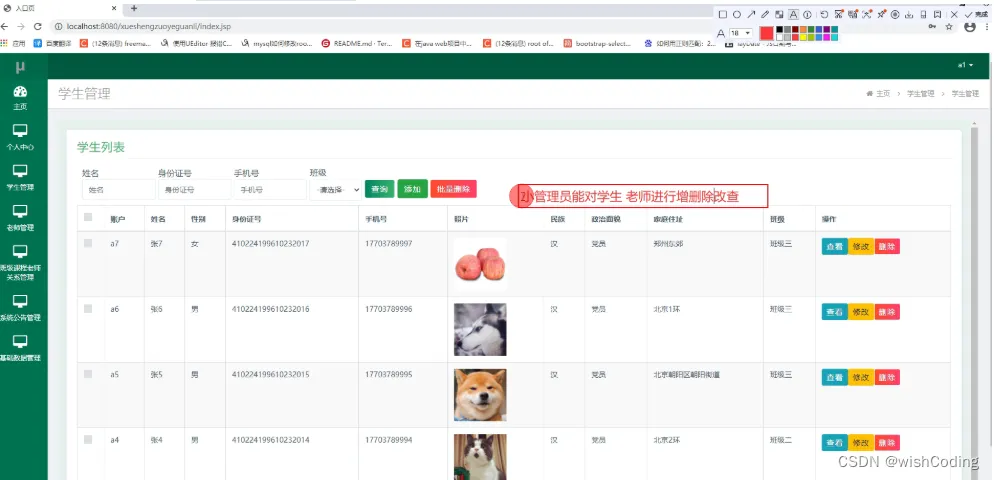Select the ellipse annotation tool

click(x=737, y=15)
